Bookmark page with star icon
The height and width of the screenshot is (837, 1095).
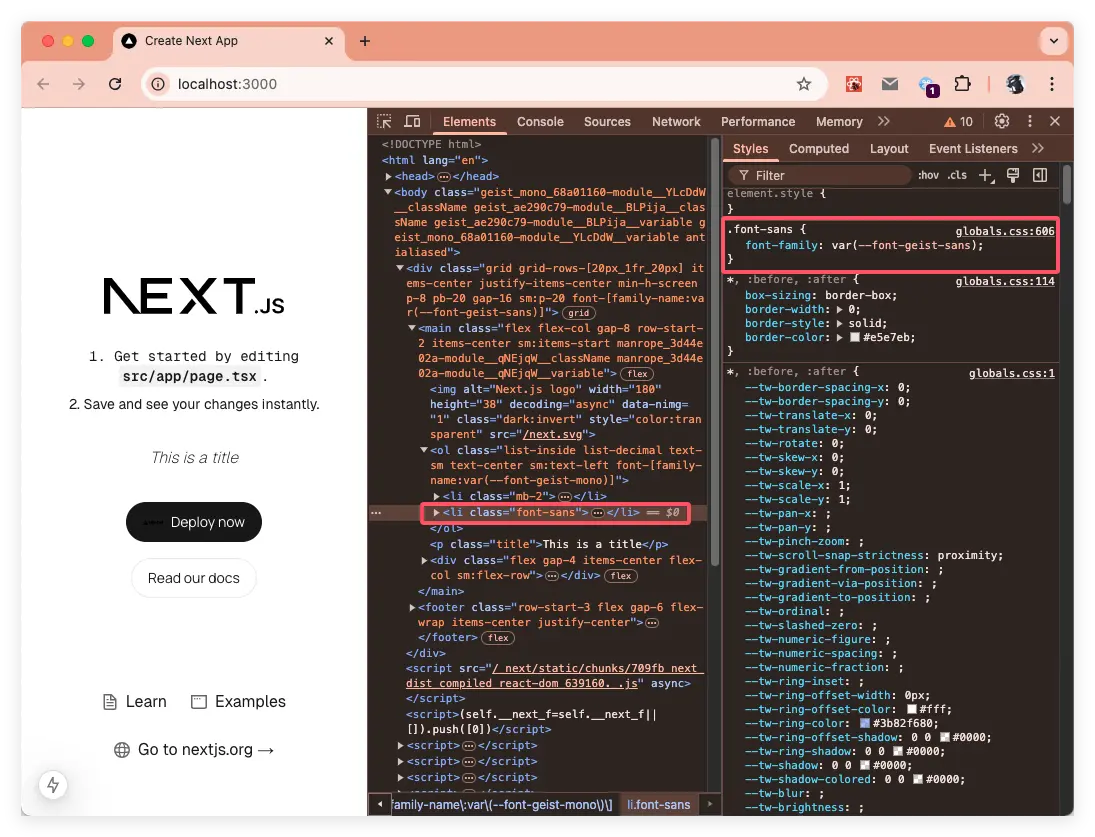pyautogui.click(x=804, y=84)
